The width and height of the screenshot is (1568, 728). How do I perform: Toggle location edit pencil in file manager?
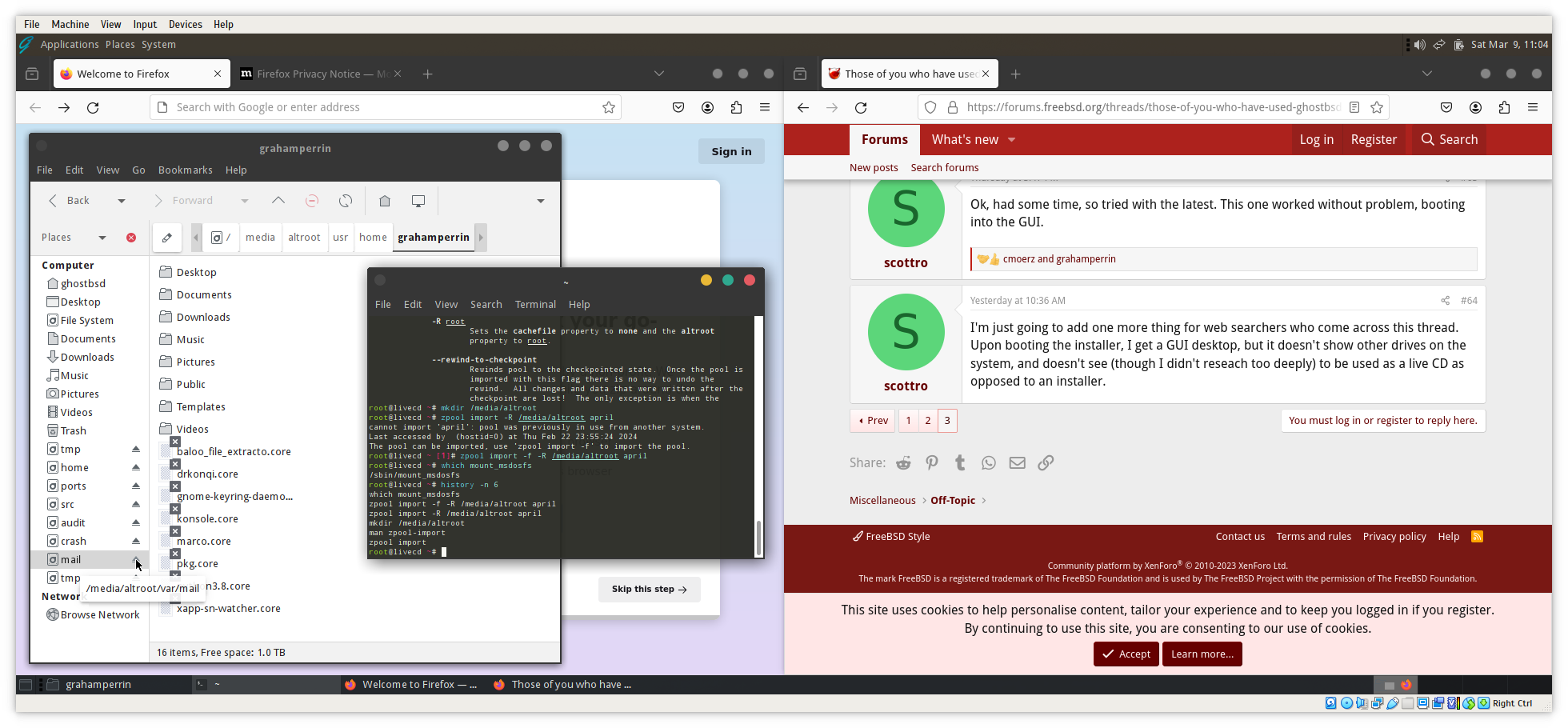pos(166,238)
